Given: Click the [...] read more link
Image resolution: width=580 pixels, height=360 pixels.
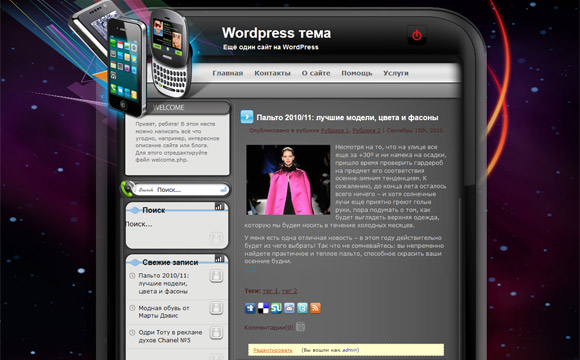Looking at the screenshot, I should click(x=249, y=269).
